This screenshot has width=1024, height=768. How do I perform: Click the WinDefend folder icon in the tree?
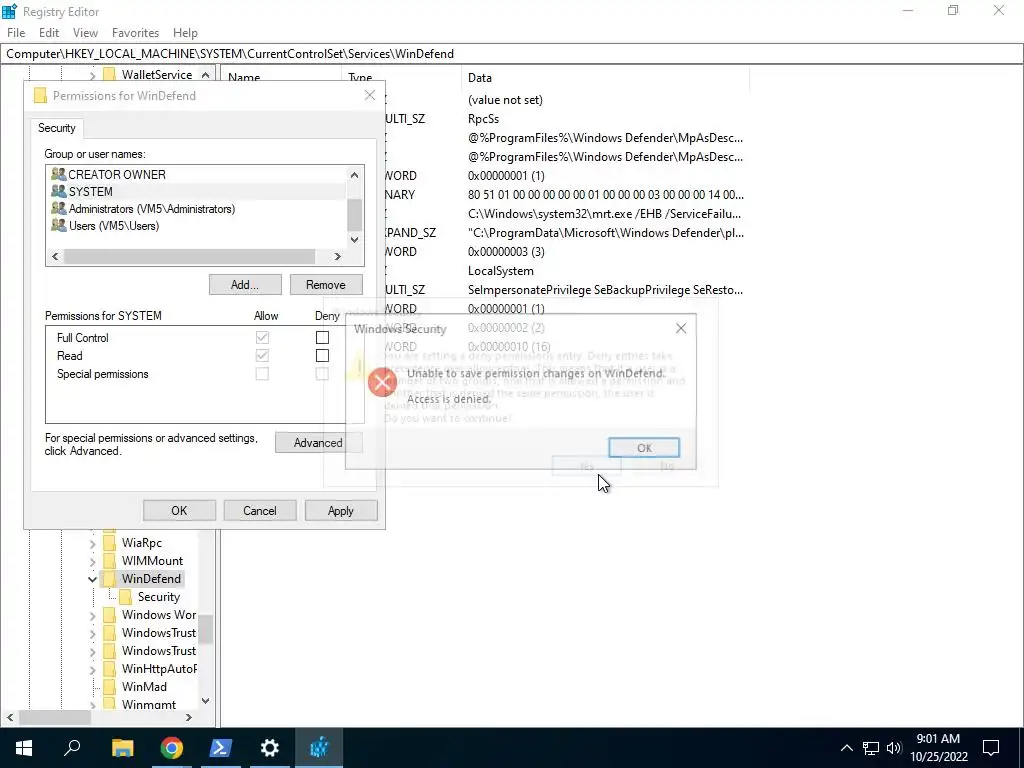110,579
